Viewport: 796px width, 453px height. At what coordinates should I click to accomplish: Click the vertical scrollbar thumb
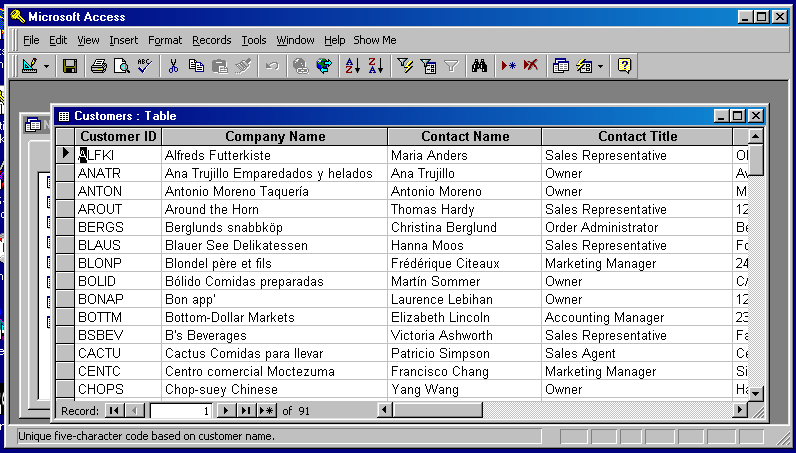point(756,160)
